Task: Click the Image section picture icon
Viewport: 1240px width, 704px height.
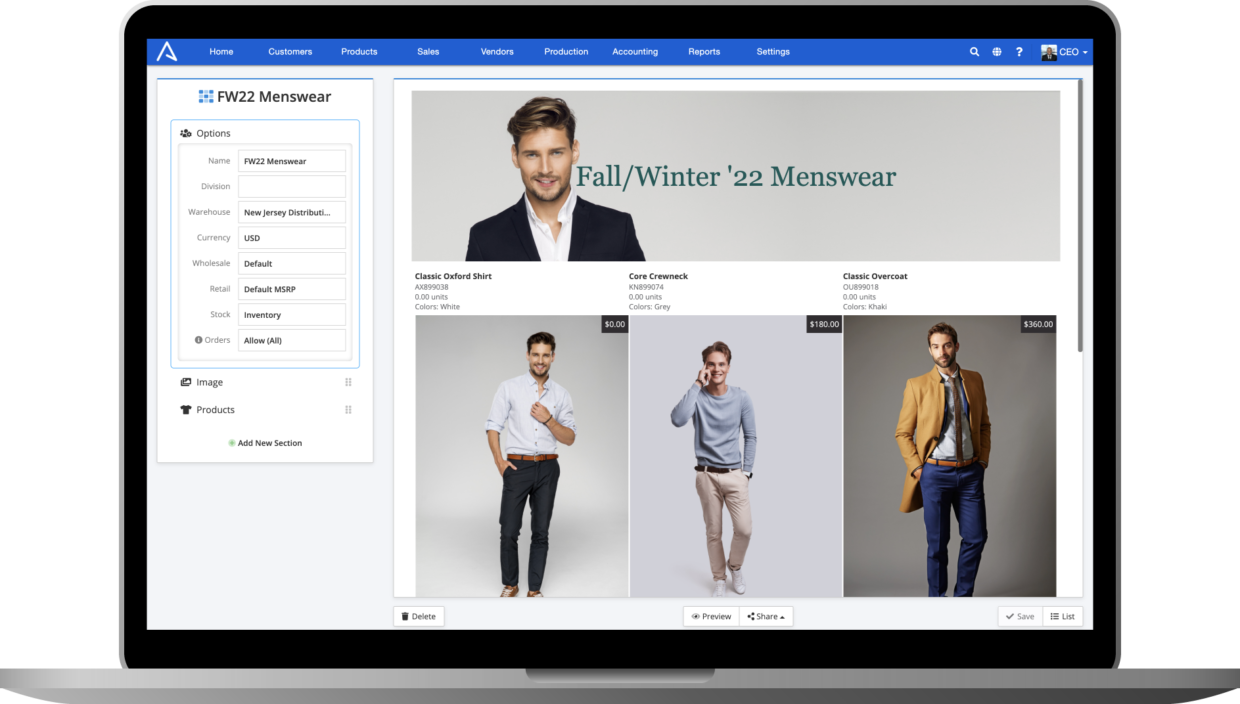Action: pos(185,382)
